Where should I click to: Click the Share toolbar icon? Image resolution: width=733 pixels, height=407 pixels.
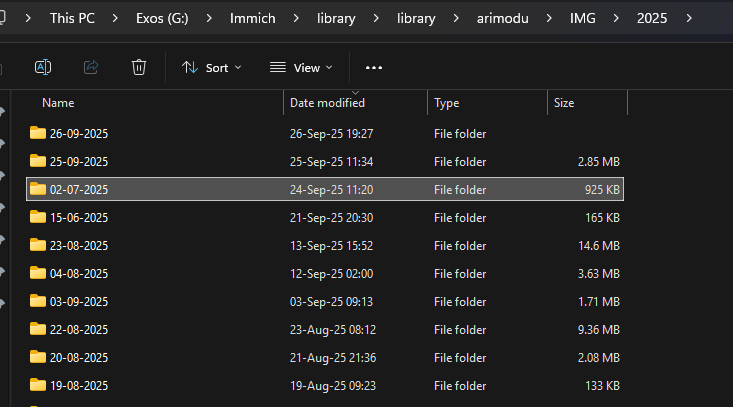point(91,67)
